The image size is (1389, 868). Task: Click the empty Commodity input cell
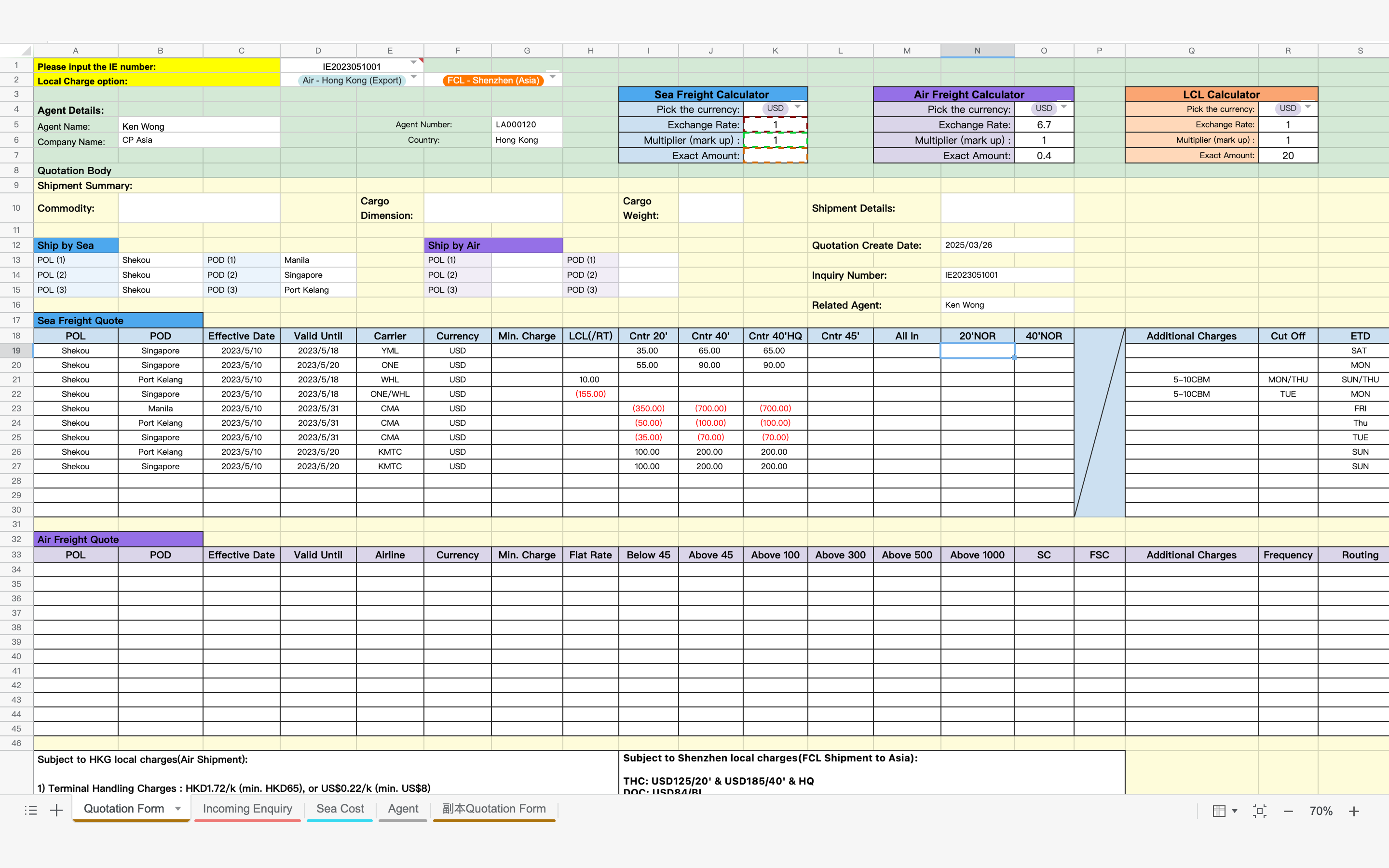point(199,208)
